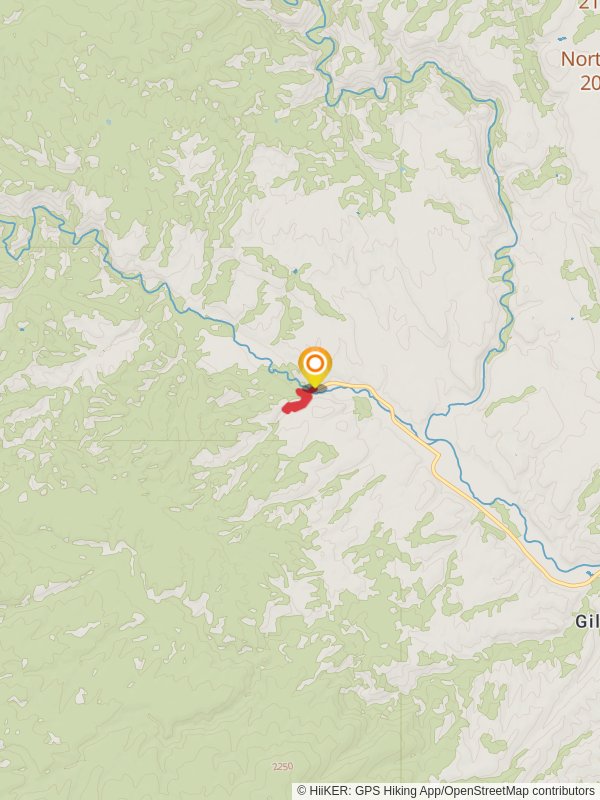Click the red highlighted trail route

[296, 402]
